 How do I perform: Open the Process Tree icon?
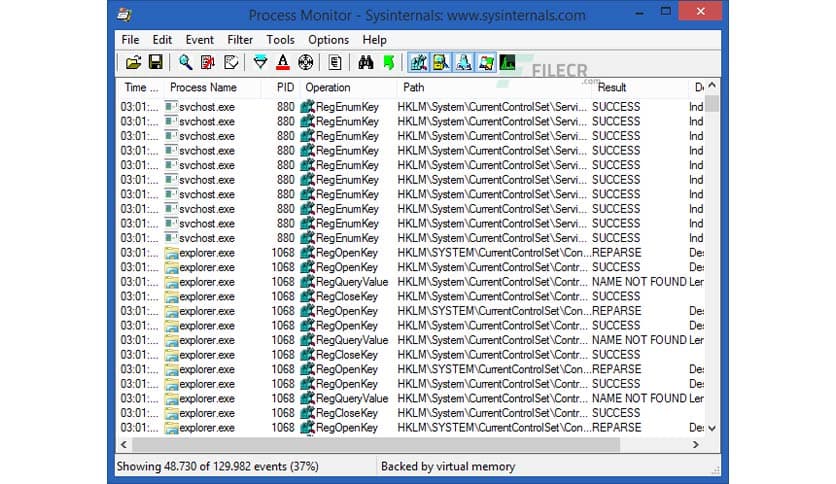335,62
